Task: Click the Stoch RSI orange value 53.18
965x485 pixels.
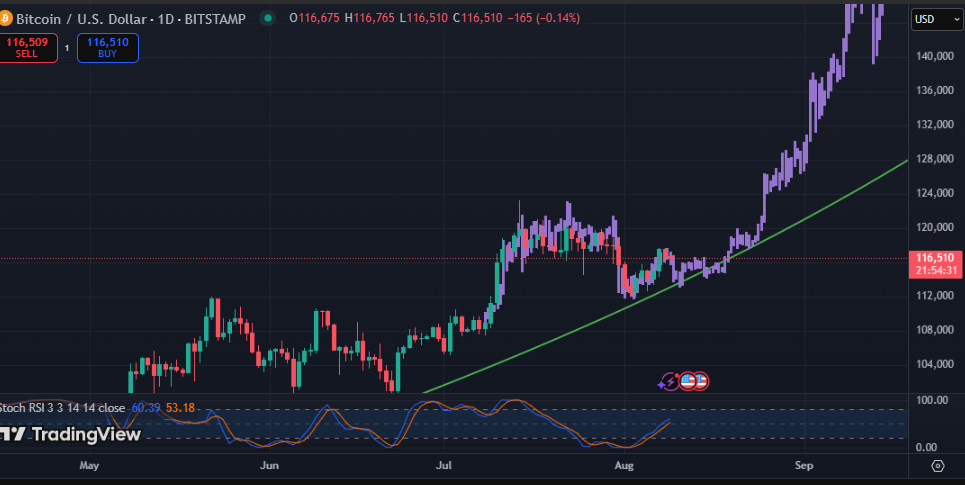Action: [180, 408]
